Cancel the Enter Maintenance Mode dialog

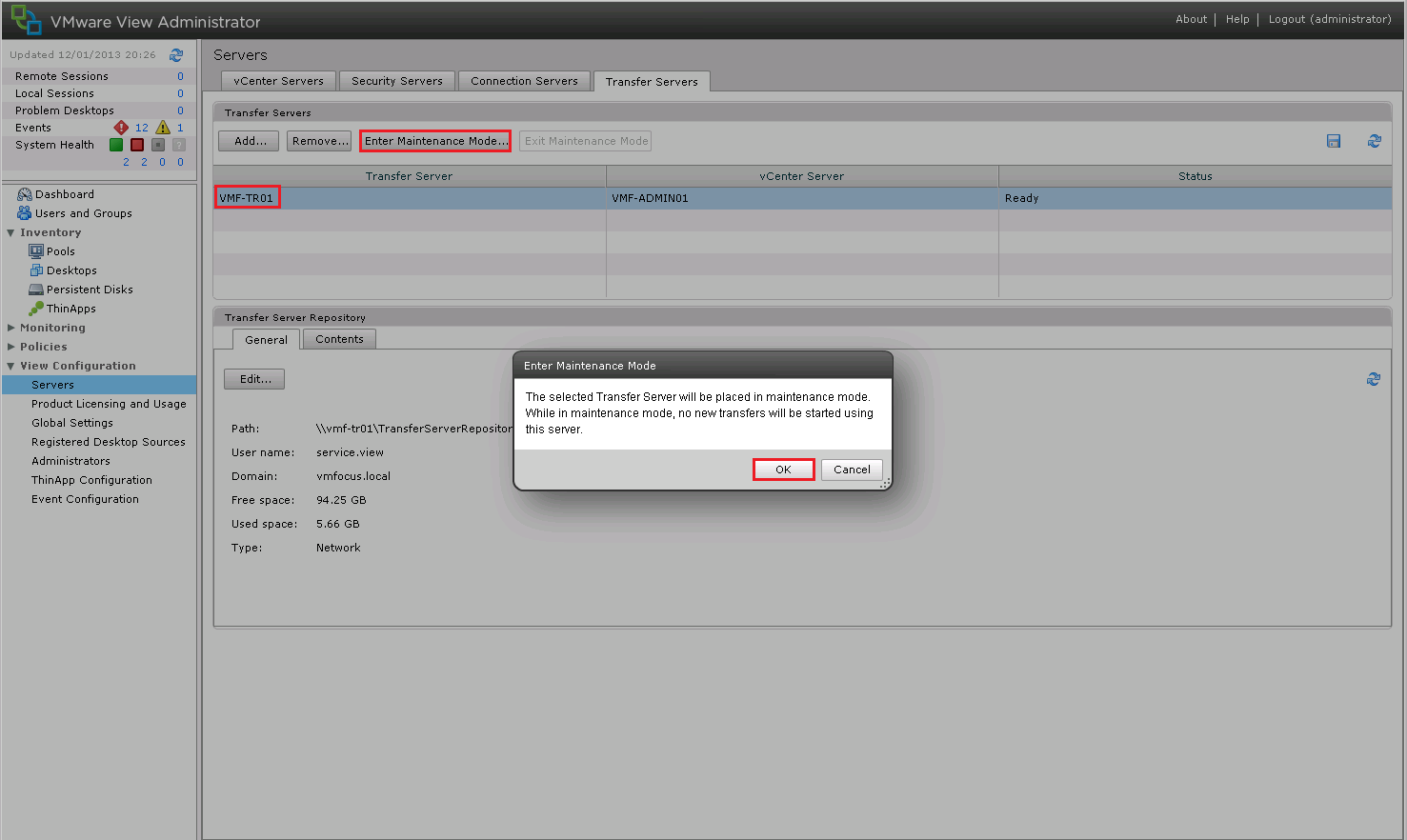click(x=852, y=470)
